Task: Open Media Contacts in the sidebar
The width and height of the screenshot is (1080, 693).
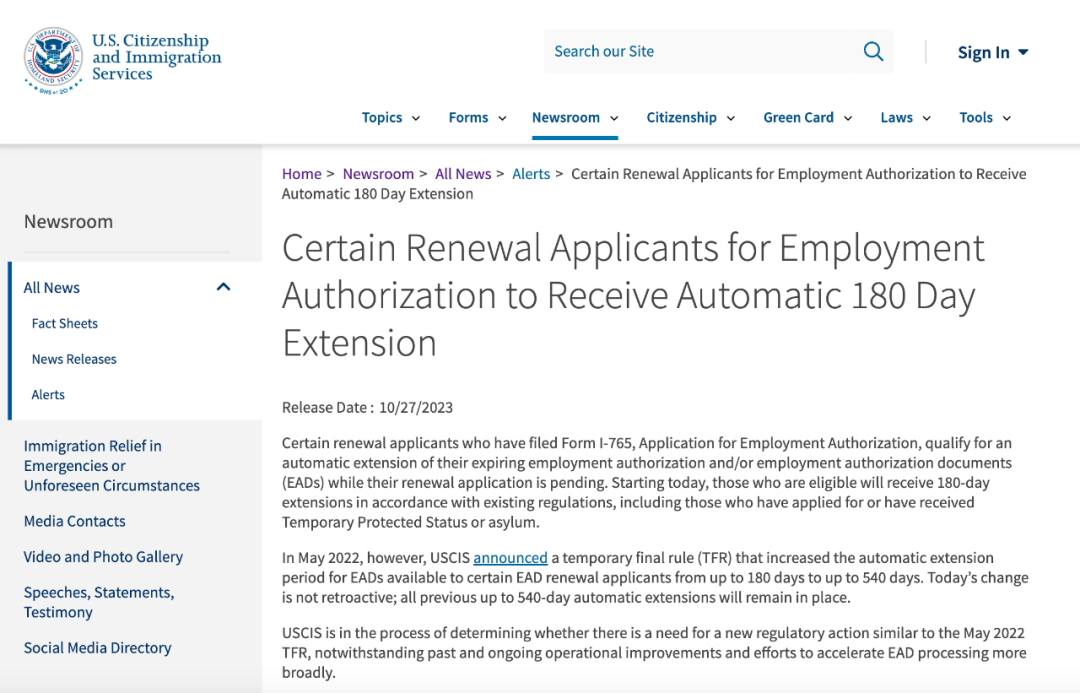Action: (74, 521)
